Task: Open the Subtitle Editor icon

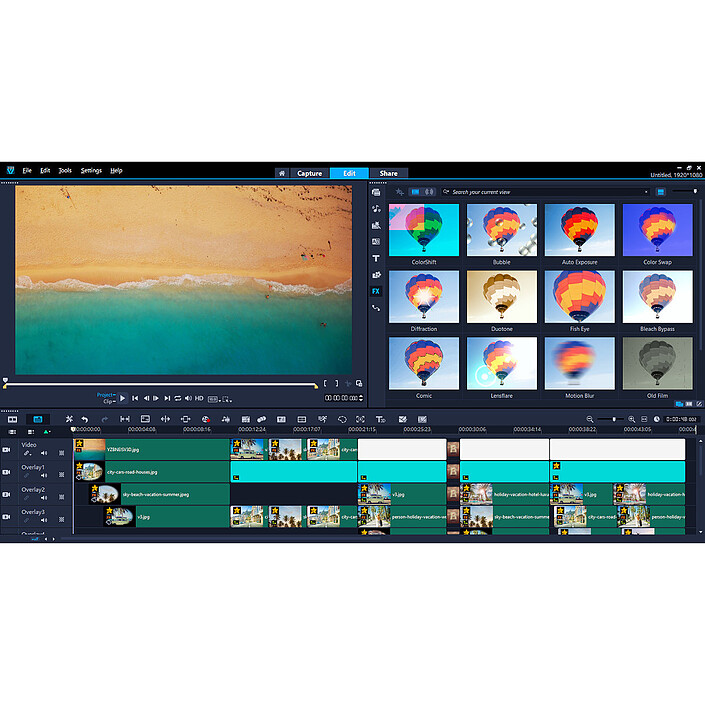Action: [281, 419]
